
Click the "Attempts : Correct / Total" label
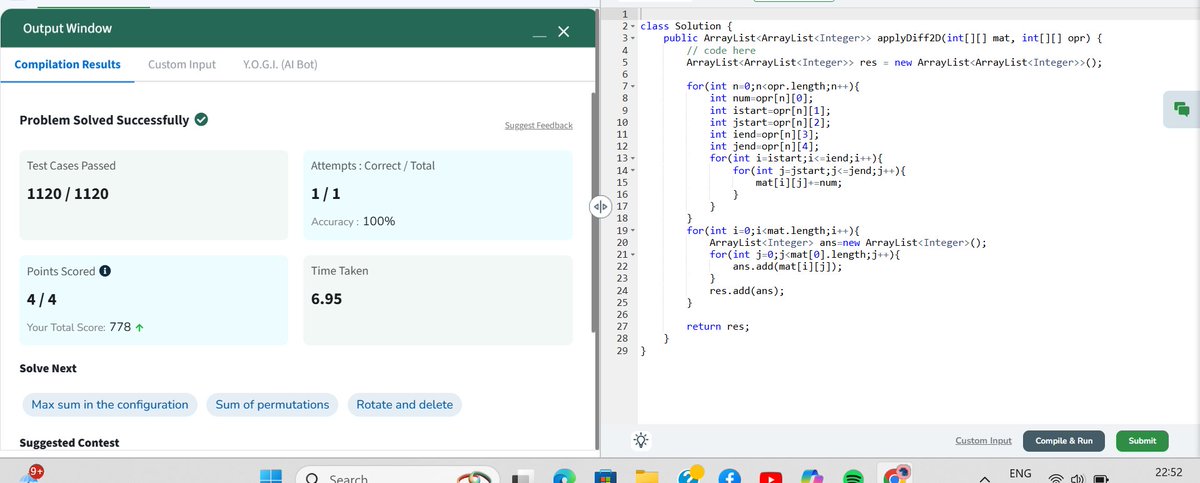(x=373, y=165)
